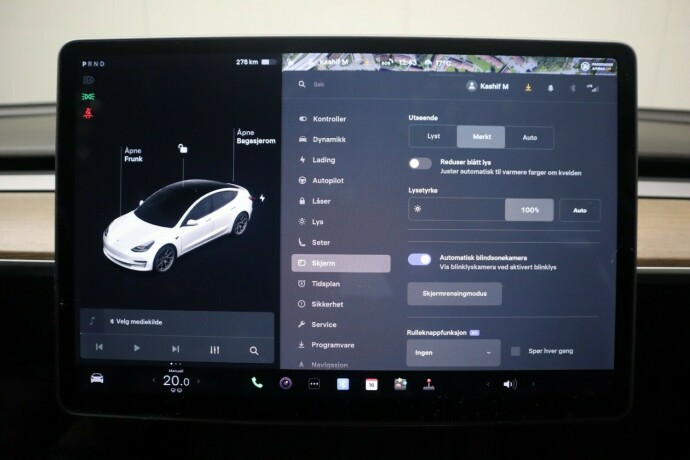Open the camera app icon
Viewport: 690px width, 460px height.
tap(286, 383)
